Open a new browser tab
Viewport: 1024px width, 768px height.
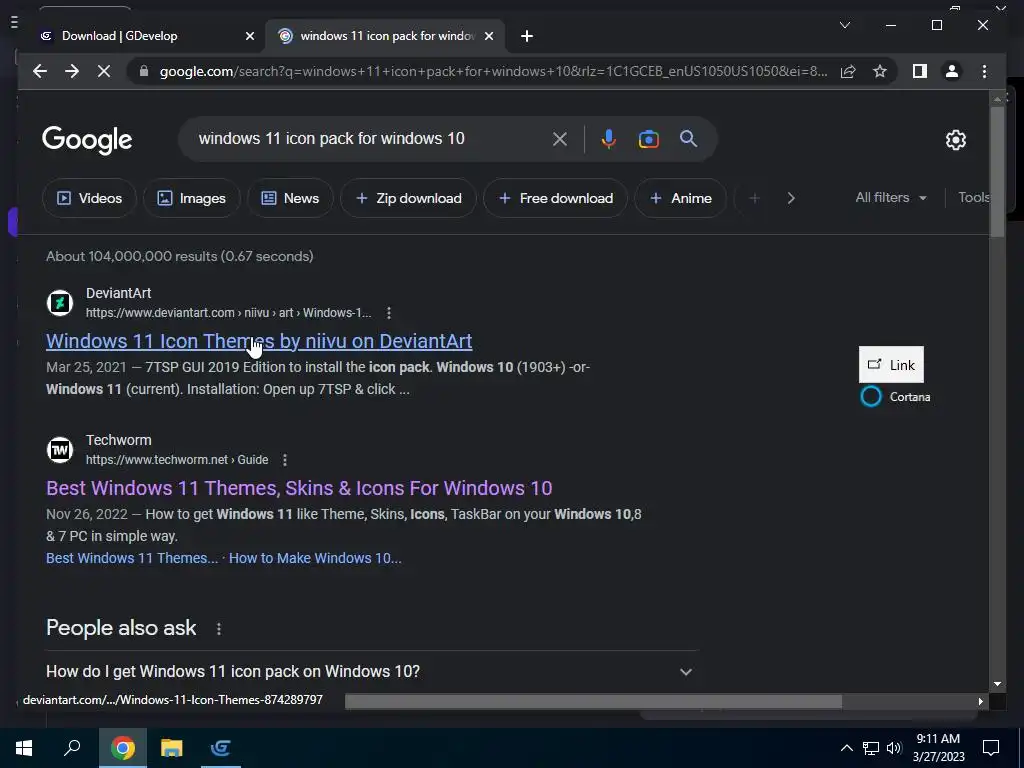(x=527, y=36)
